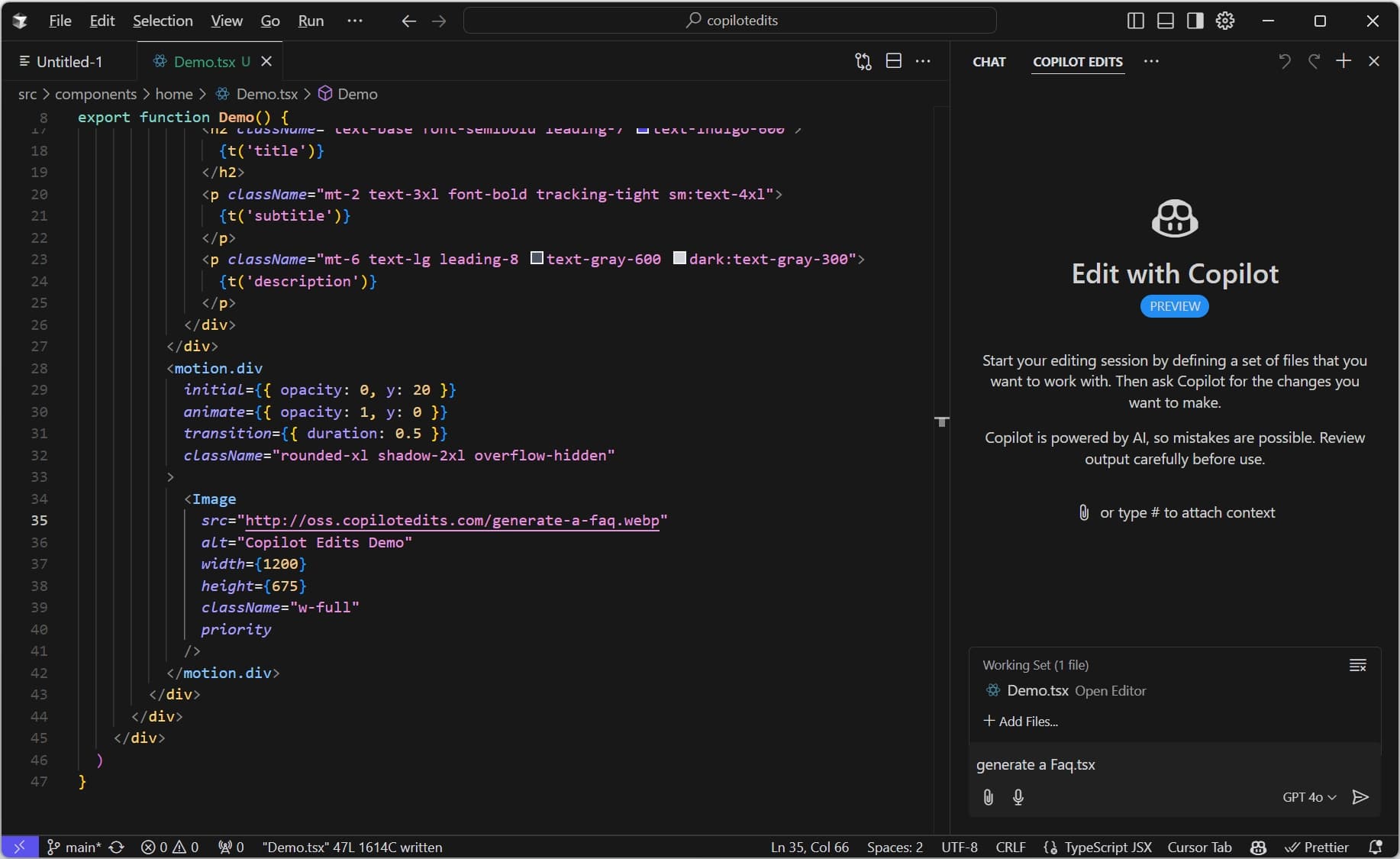This screenshot has width=1400, height=859.
Task: Expand the editor overflow actions ellipsis
Action: [x=924, y=61]
